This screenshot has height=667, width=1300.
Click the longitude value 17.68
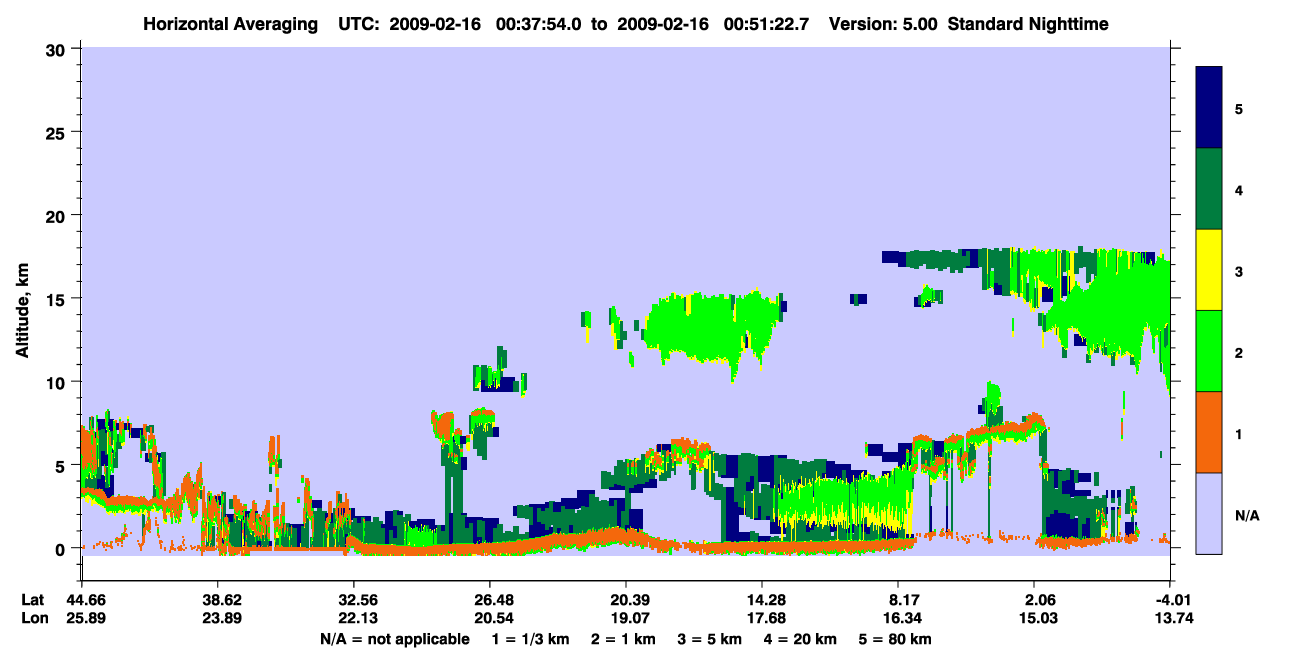[762, 619]
